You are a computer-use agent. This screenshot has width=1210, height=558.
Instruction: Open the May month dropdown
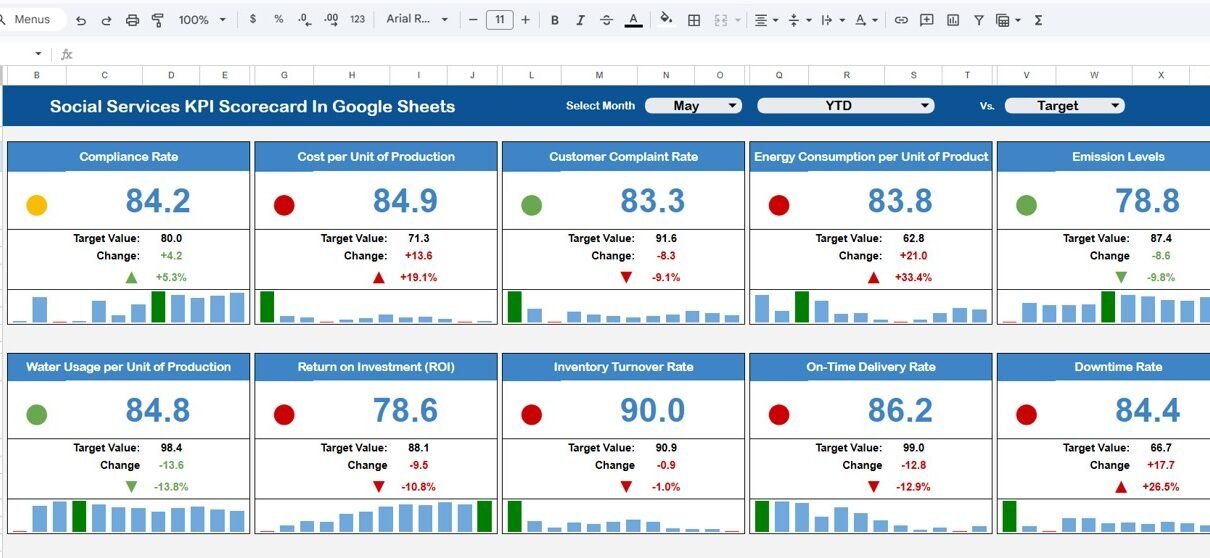[x=692, y=106]
